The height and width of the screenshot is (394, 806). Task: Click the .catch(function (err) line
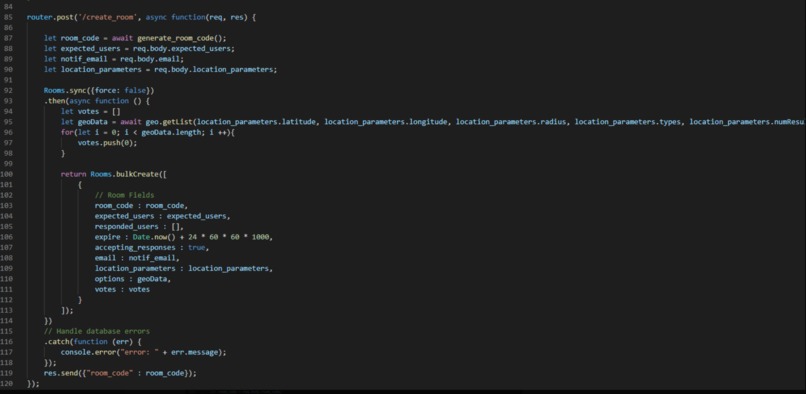coord(93,342)
